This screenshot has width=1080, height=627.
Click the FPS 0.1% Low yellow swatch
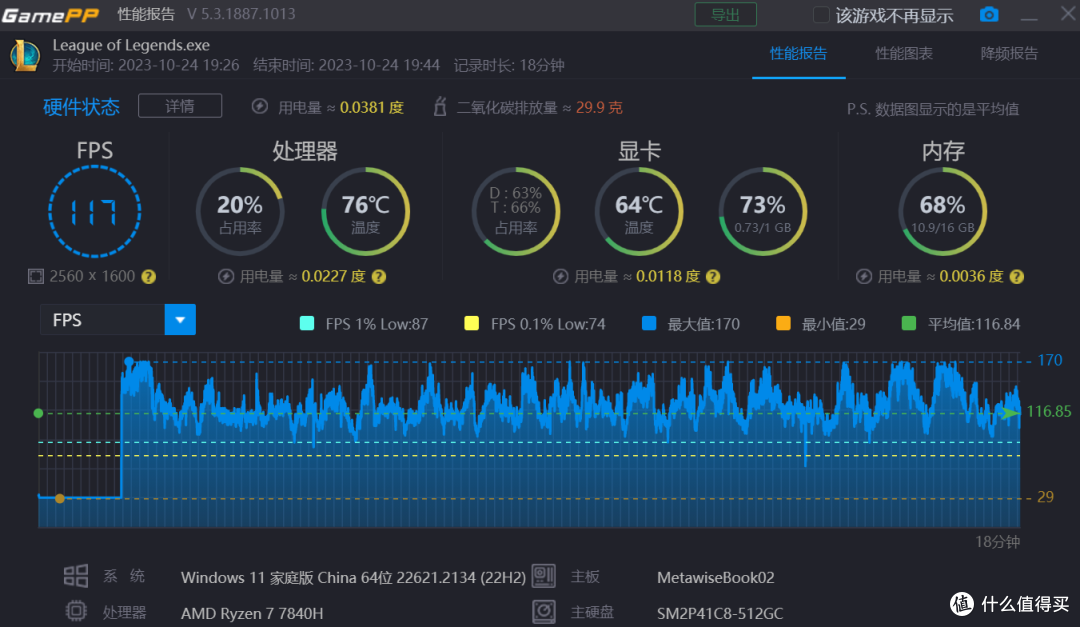coord(472,324)
